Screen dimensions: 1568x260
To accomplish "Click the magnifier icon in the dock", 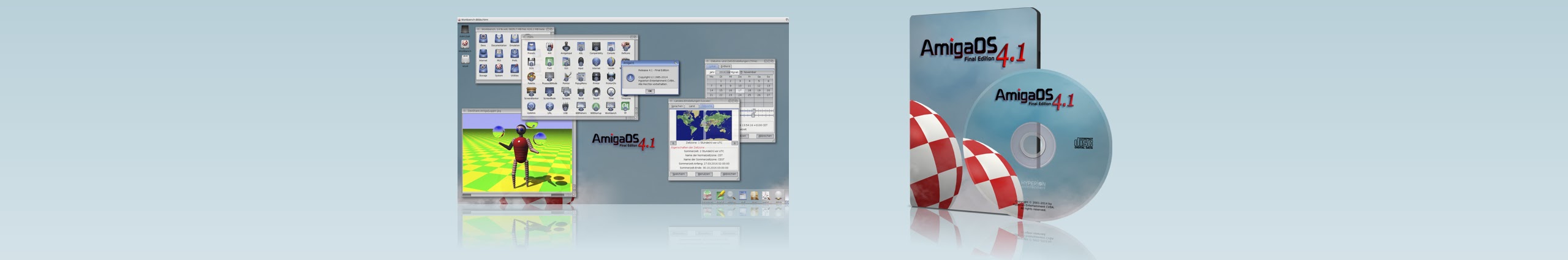I will click(731, 196).
